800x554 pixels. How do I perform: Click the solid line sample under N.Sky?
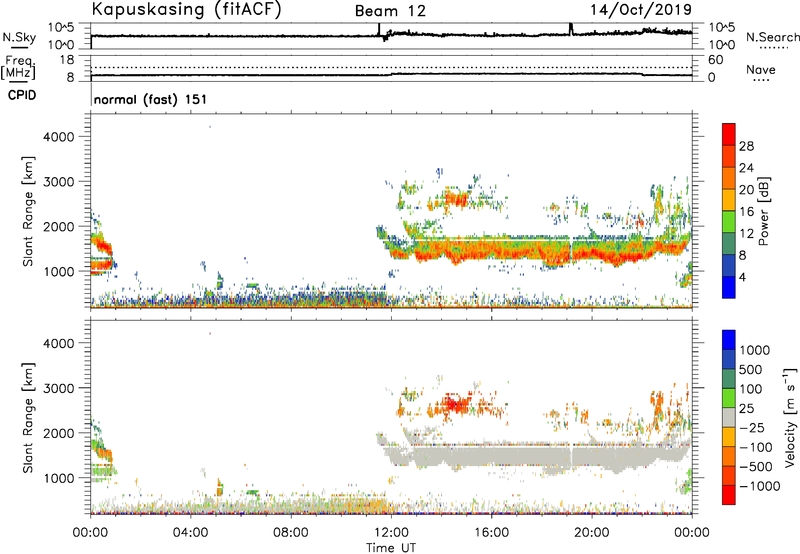19,47
